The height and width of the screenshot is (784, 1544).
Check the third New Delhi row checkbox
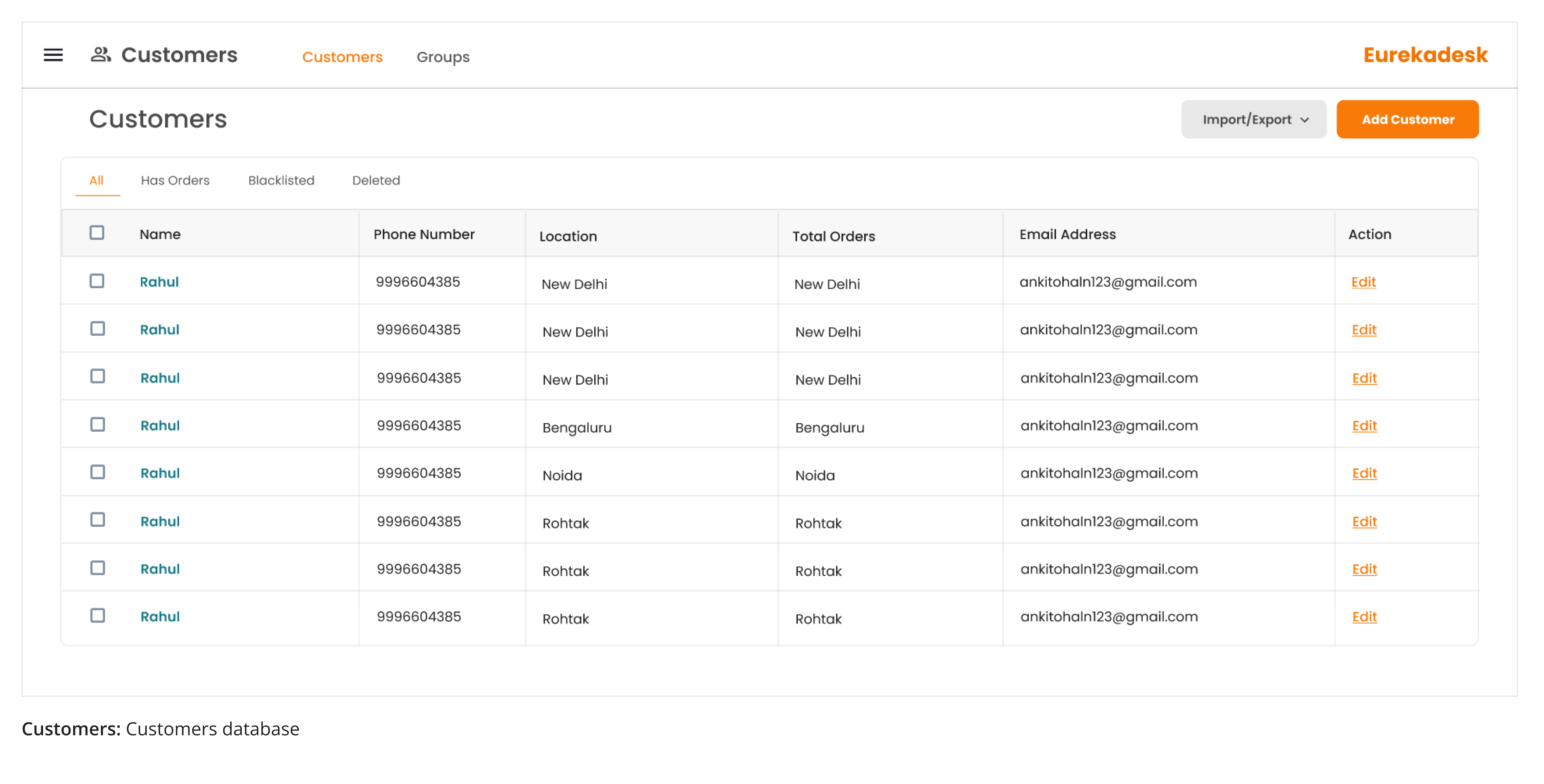97,376
